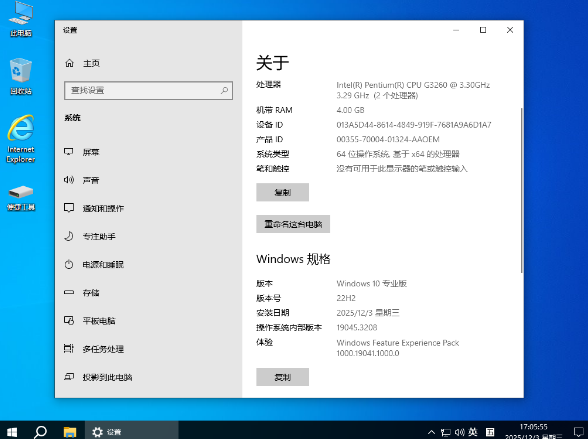
Task: Close the 设置 window
Action: (x=510, y=30)
